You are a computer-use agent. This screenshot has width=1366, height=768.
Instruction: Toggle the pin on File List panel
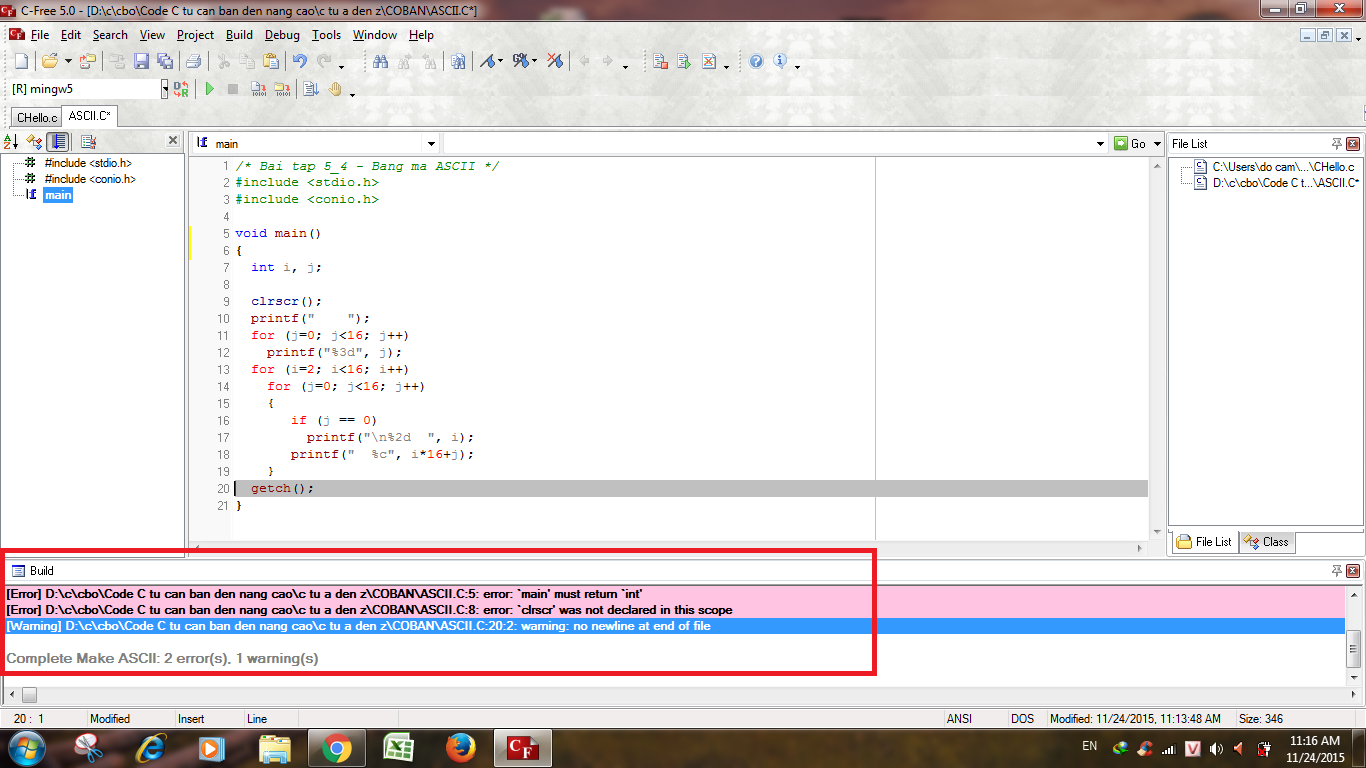coord(1337,143)
